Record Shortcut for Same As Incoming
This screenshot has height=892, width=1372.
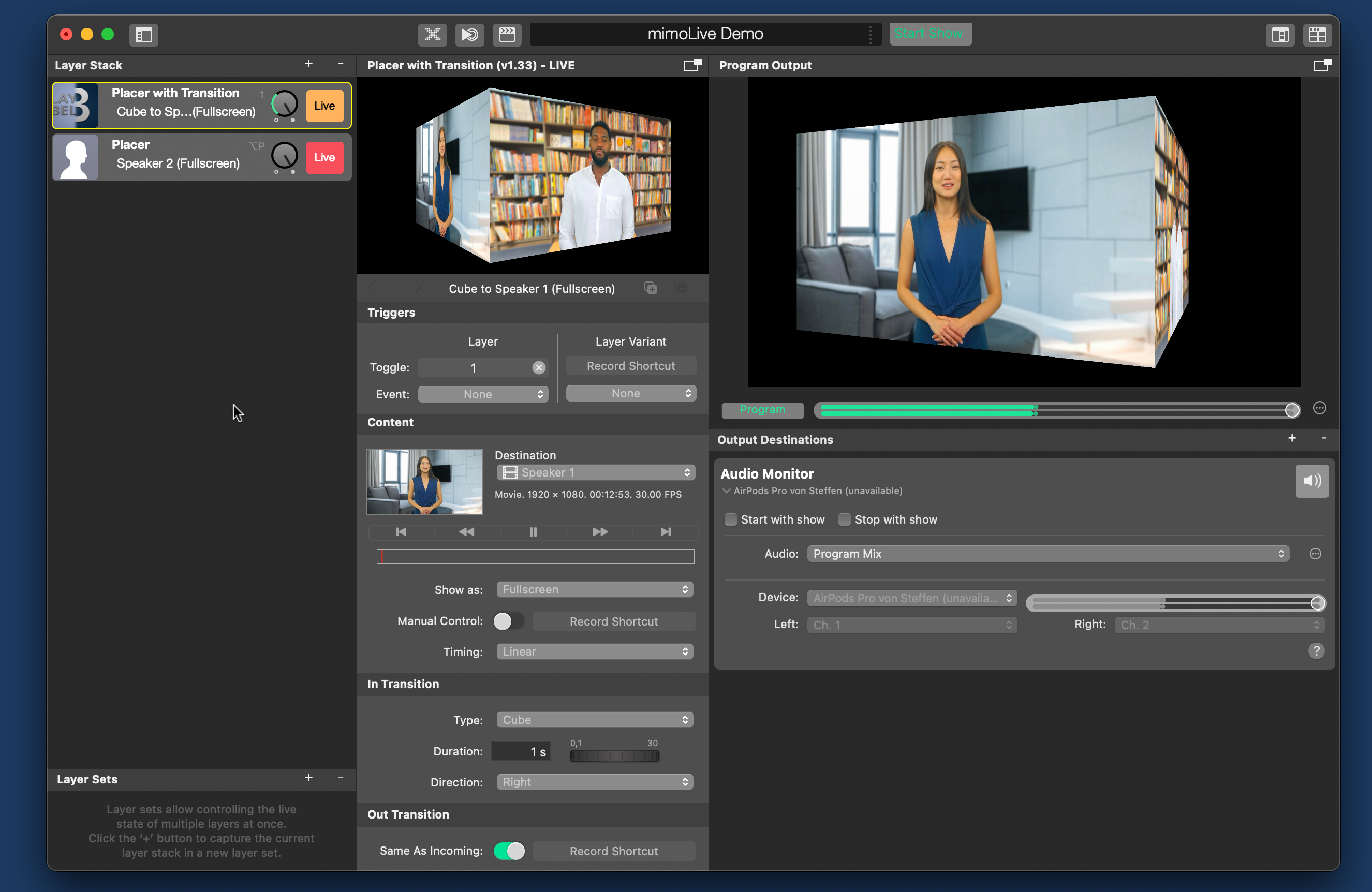pyautogui.click(x=613, y=851)
